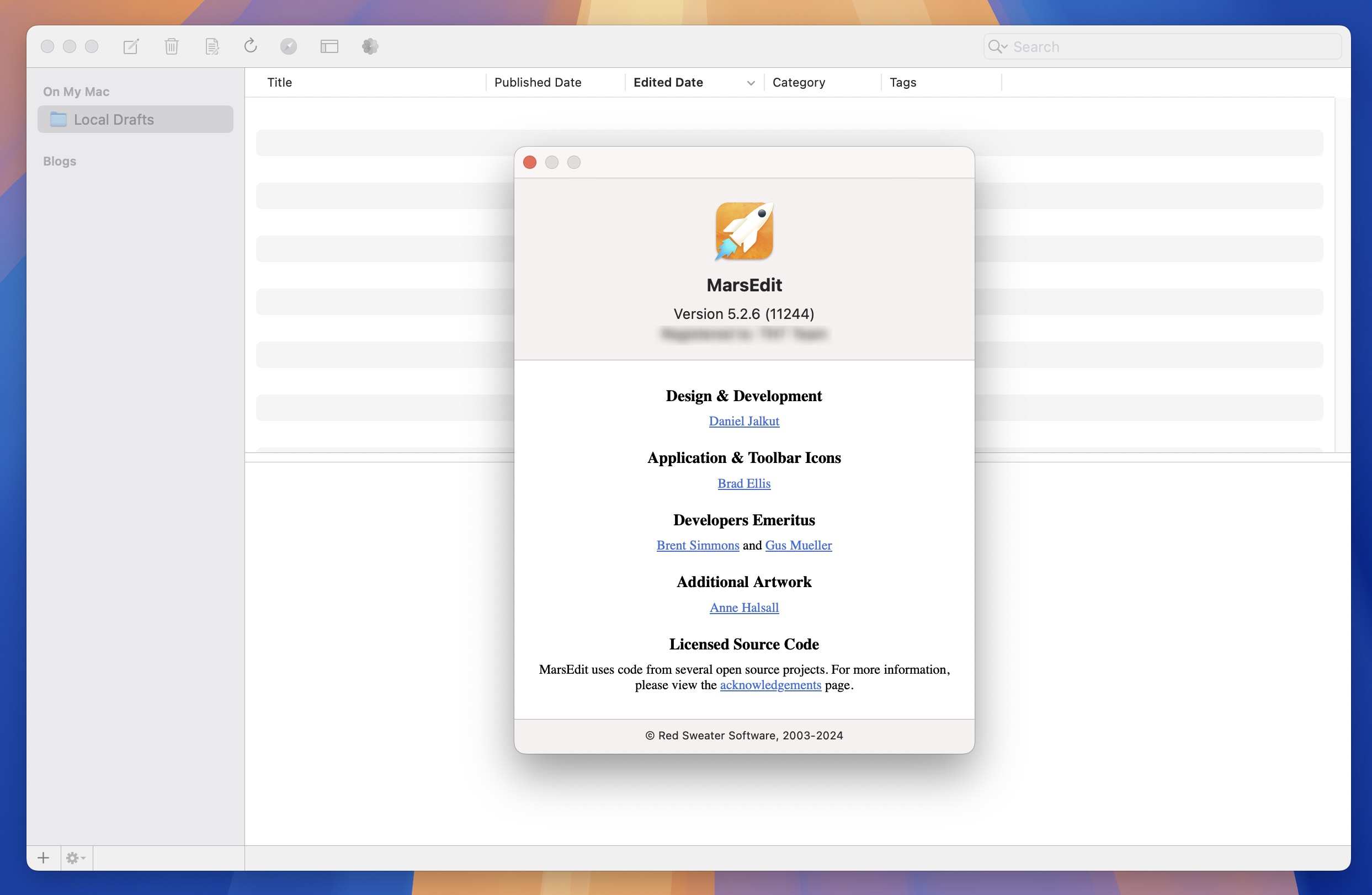Click the settings gear icon

click(76, 857)
